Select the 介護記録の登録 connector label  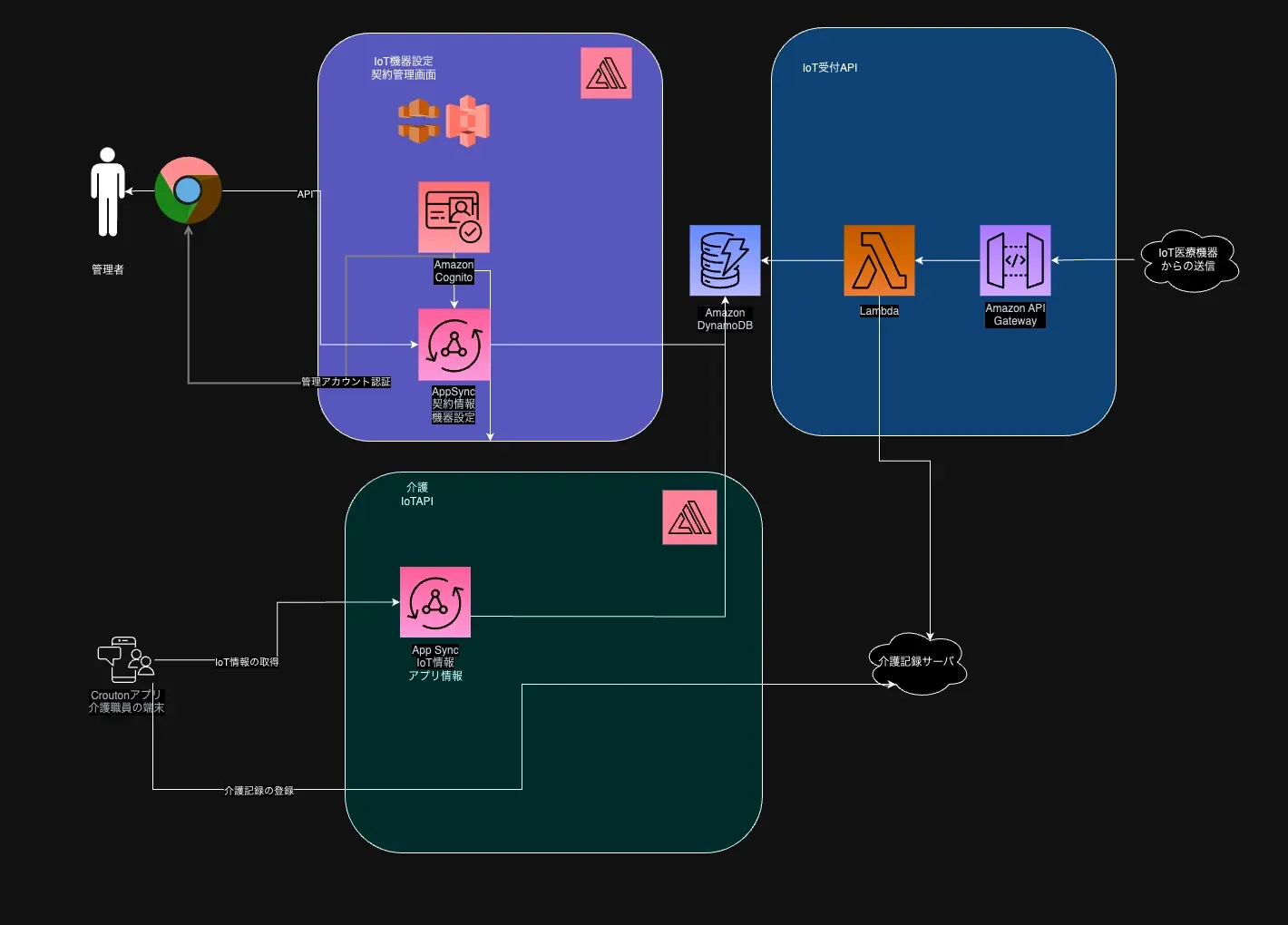coord(259,791)
